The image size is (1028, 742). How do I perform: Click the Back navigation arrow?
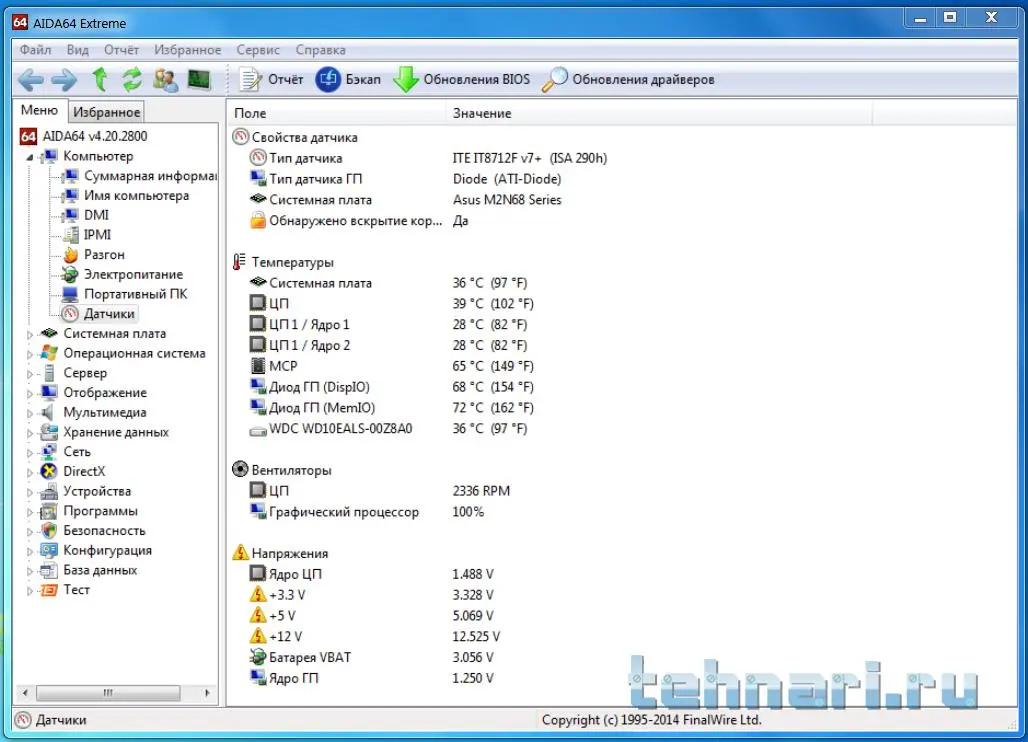click(x=31, y=80)
